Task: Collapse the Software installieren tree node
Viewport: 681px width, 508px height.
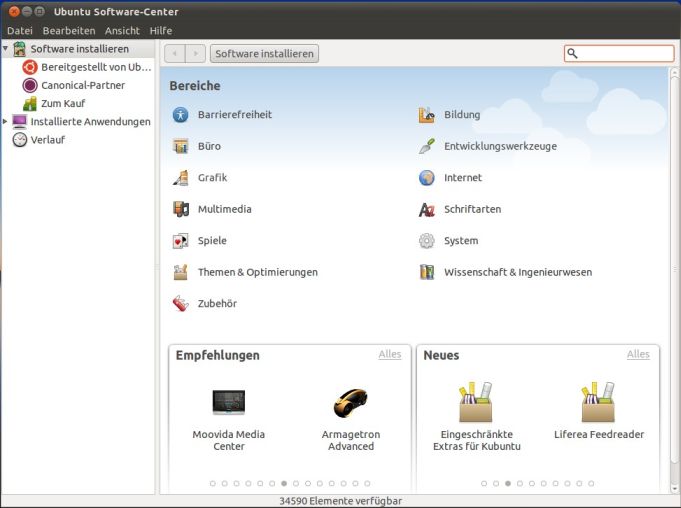Action: point(5,48)
